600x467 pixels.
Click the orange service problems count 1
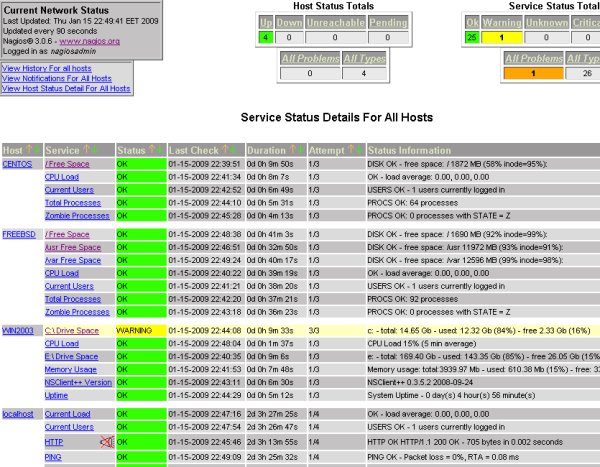click(534, 73)
